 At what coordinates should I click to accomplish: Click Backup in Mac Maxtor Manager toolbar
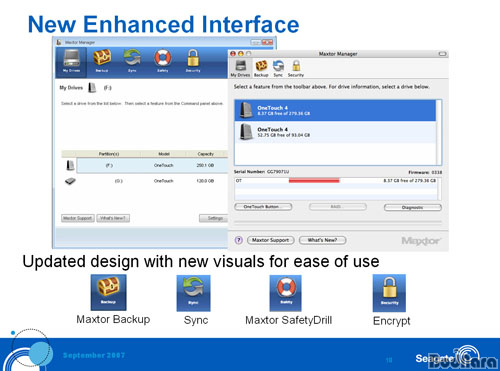coord(261,68)
